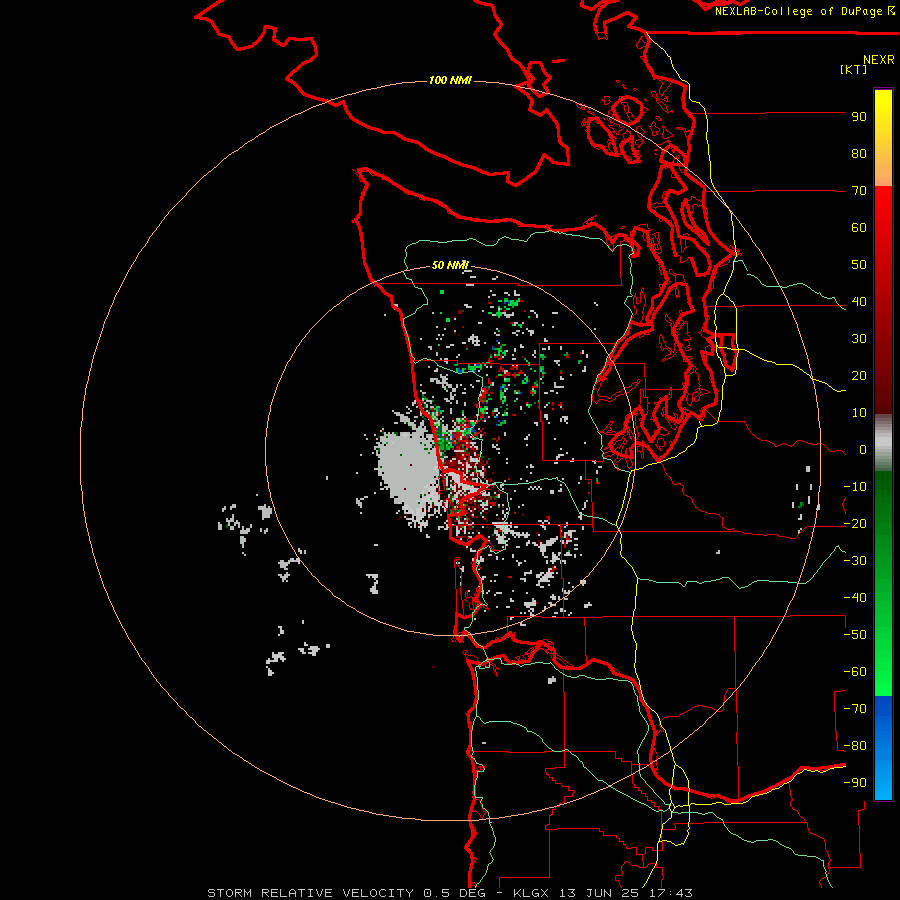Click the positive 80 scale value

859,154
